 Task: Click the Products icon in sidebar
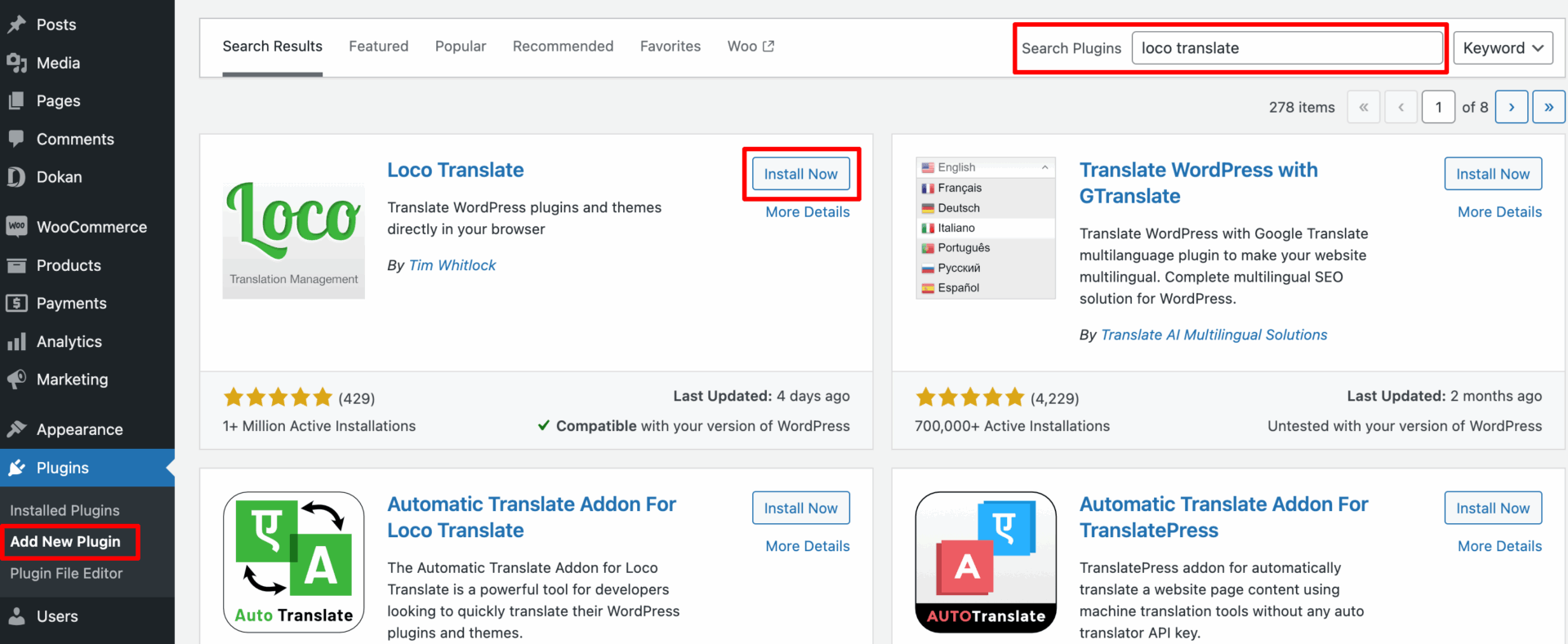click(x=16, y=265)
